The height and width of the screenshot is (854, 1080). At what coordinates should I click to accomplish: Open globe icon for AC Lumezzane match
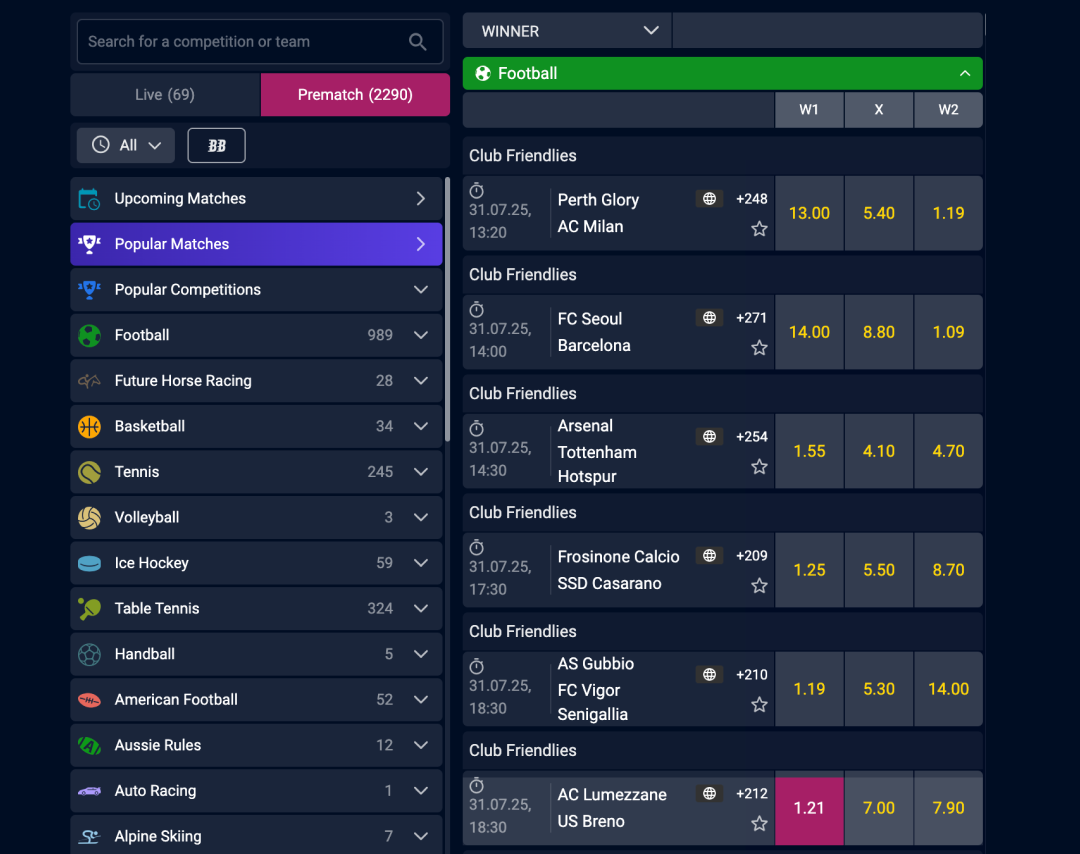pyautogui.click(x=709, y=793)
